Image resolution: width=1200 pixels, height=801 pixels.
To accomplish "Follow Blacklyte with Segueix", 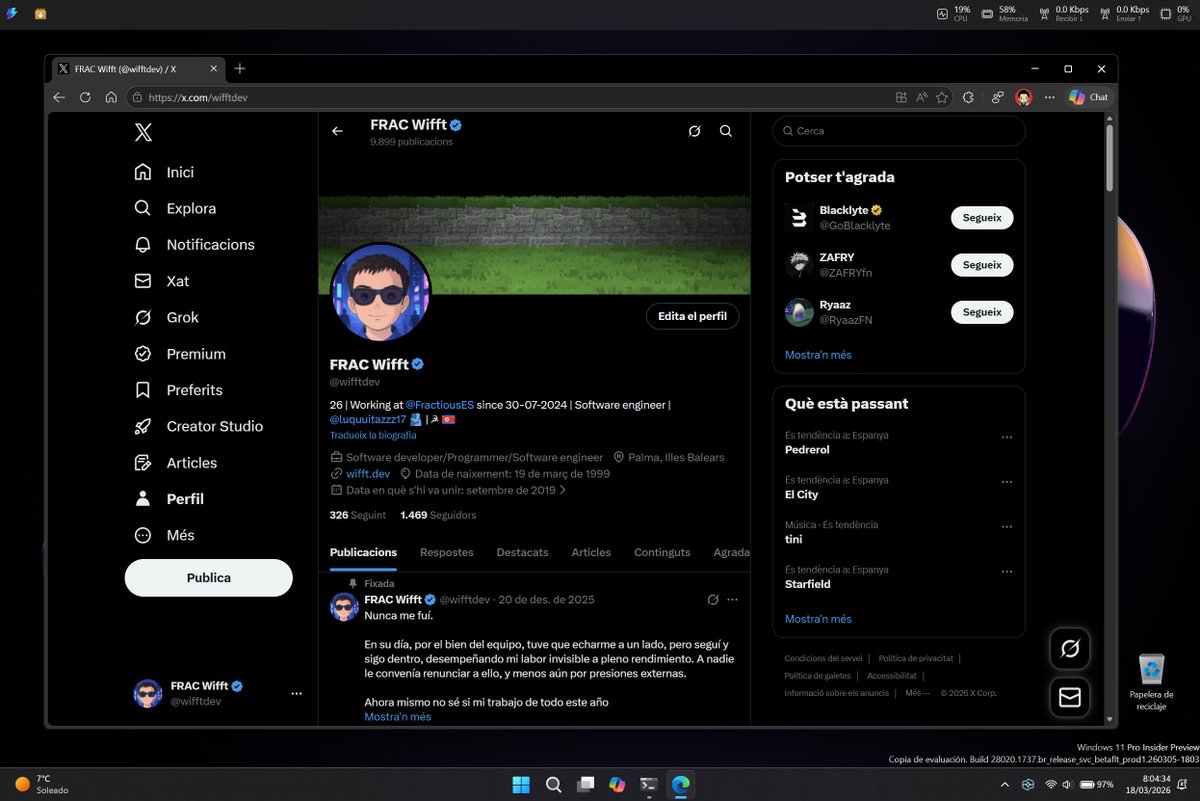I will pyautogui.click(x=982, y=218).
